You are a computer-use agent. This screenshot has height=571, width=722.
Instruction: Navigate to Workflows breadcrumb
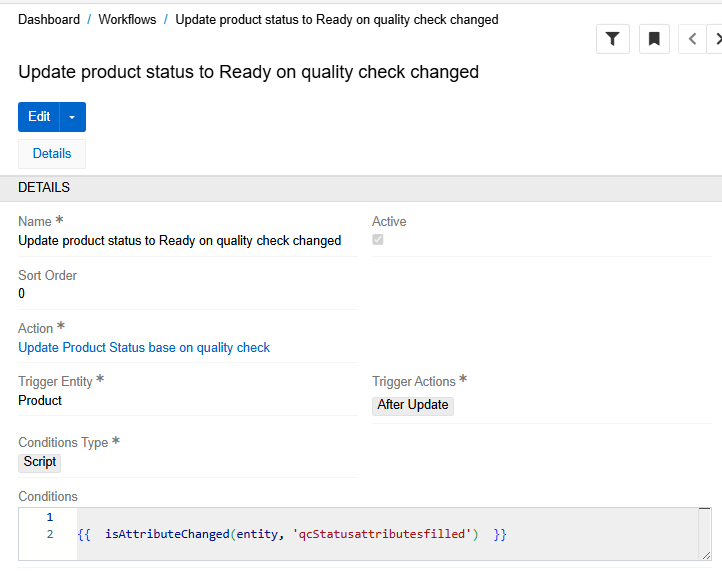(127, 19)
